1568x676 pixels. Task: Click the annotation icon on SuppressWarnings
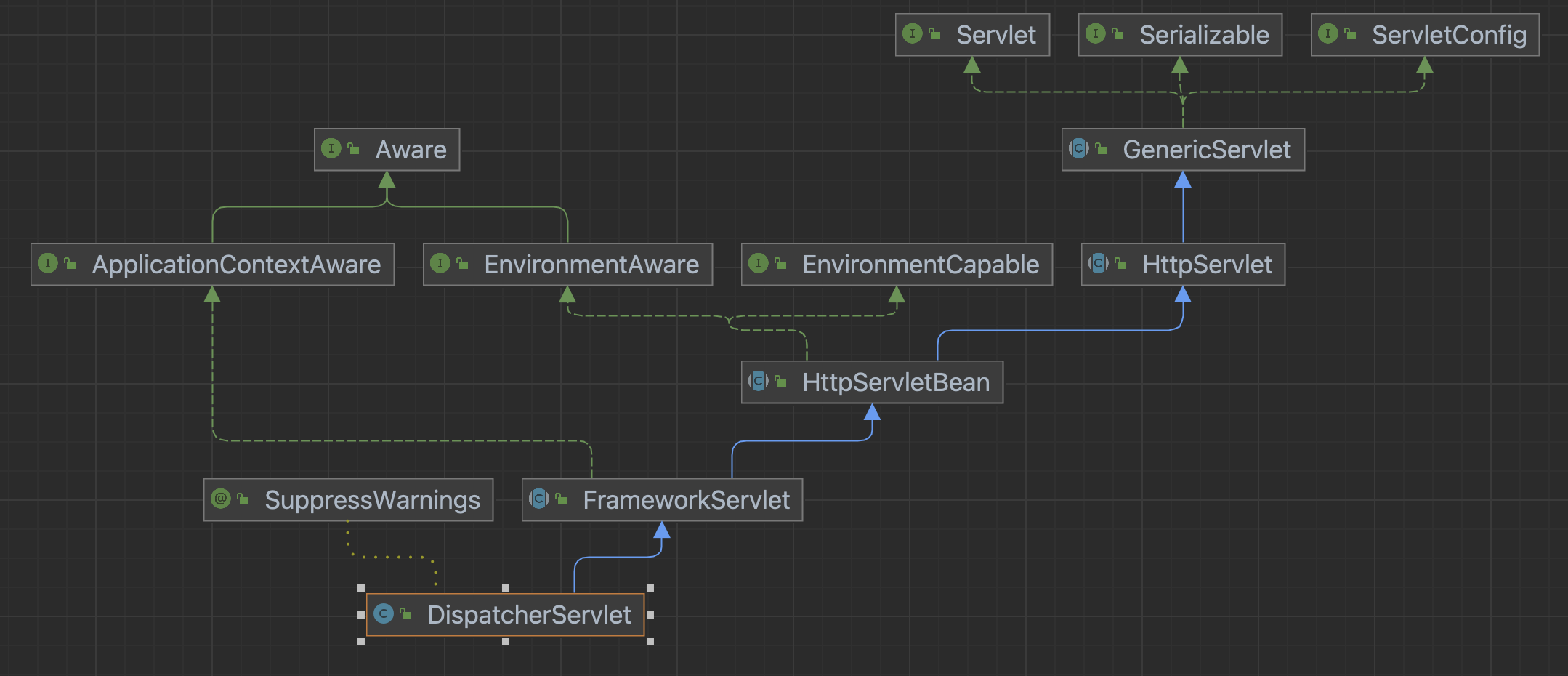220,499
